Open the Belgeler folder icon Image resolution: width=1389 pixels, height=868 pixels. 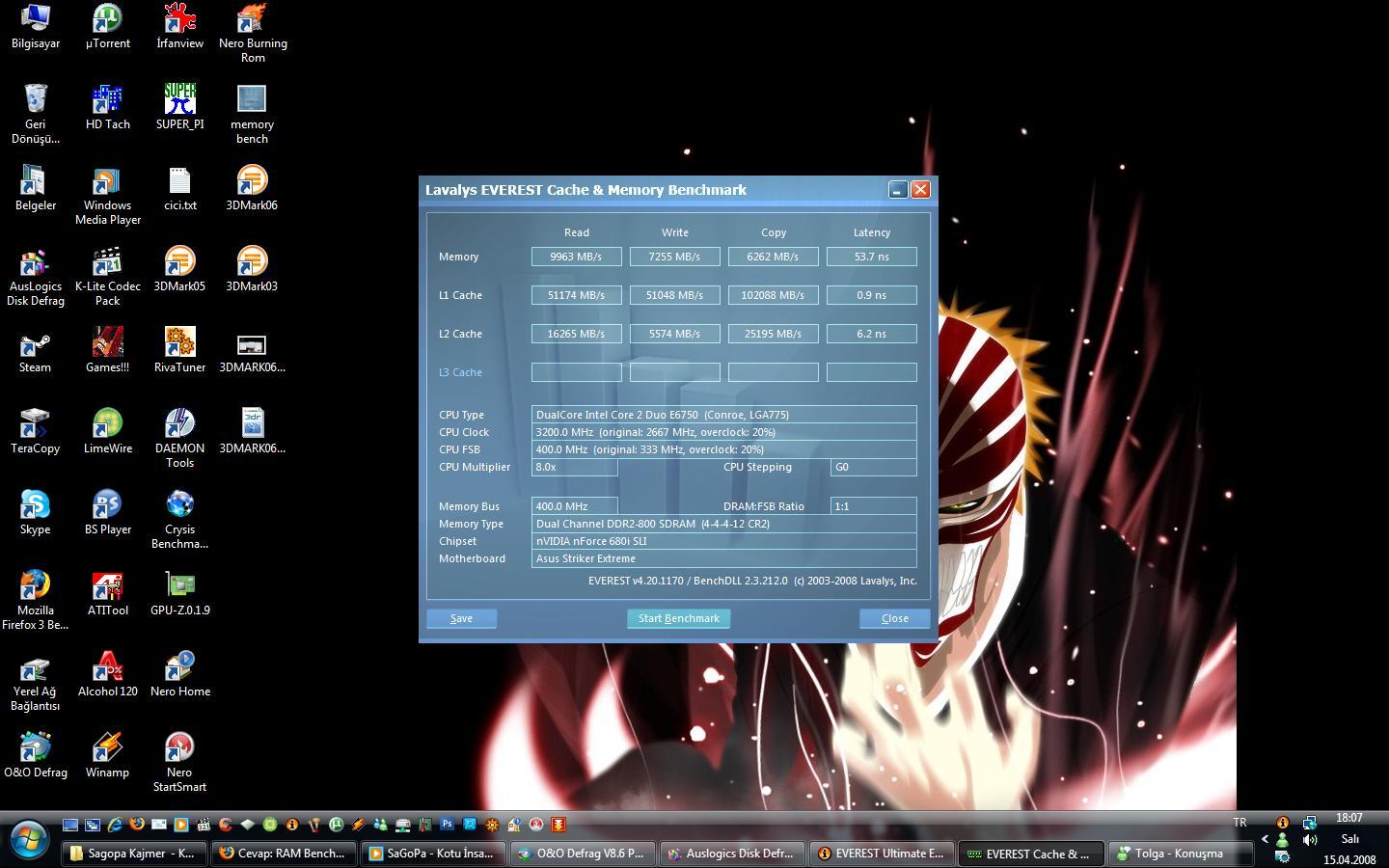[x=36, y=188]
